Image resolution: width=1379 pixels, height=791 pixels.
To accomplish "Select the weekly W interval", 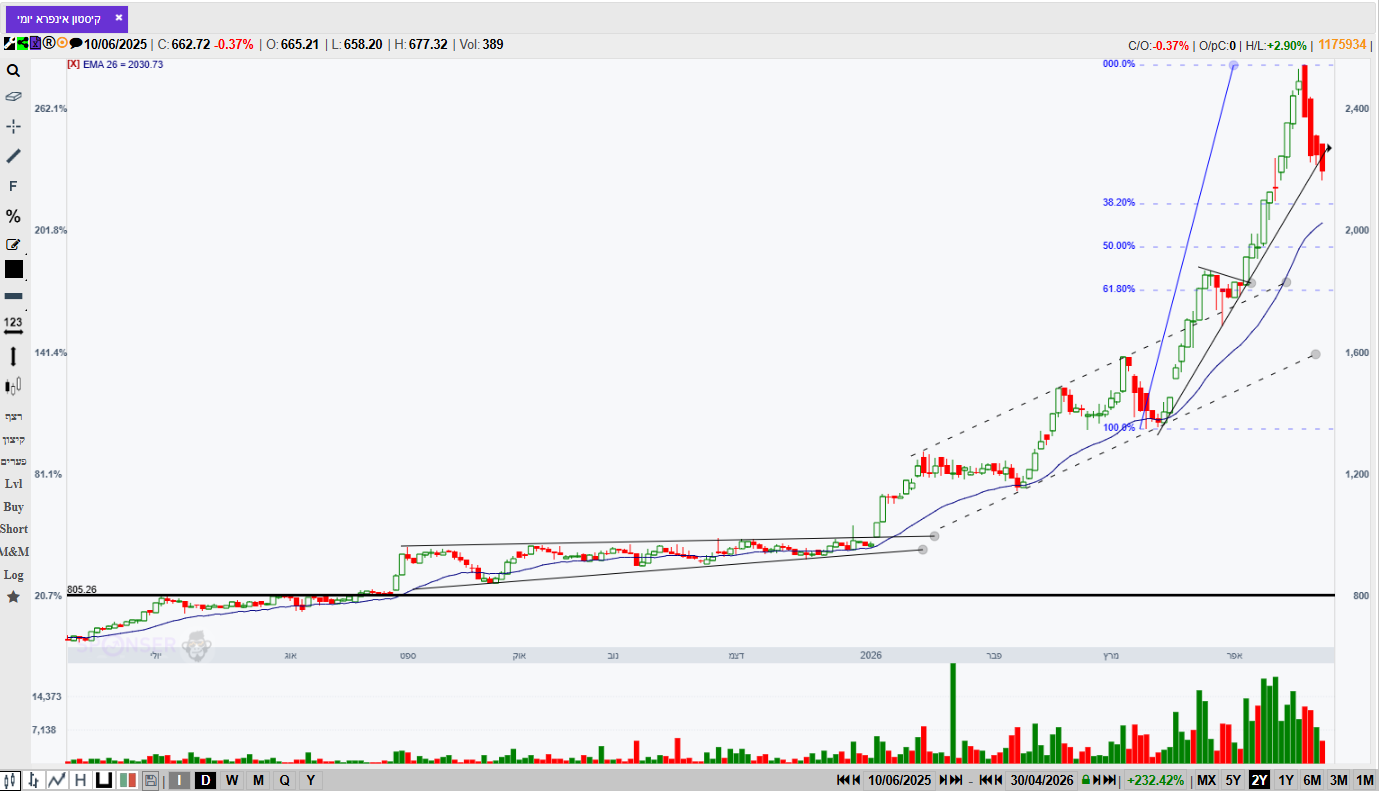I will (231, 780).
